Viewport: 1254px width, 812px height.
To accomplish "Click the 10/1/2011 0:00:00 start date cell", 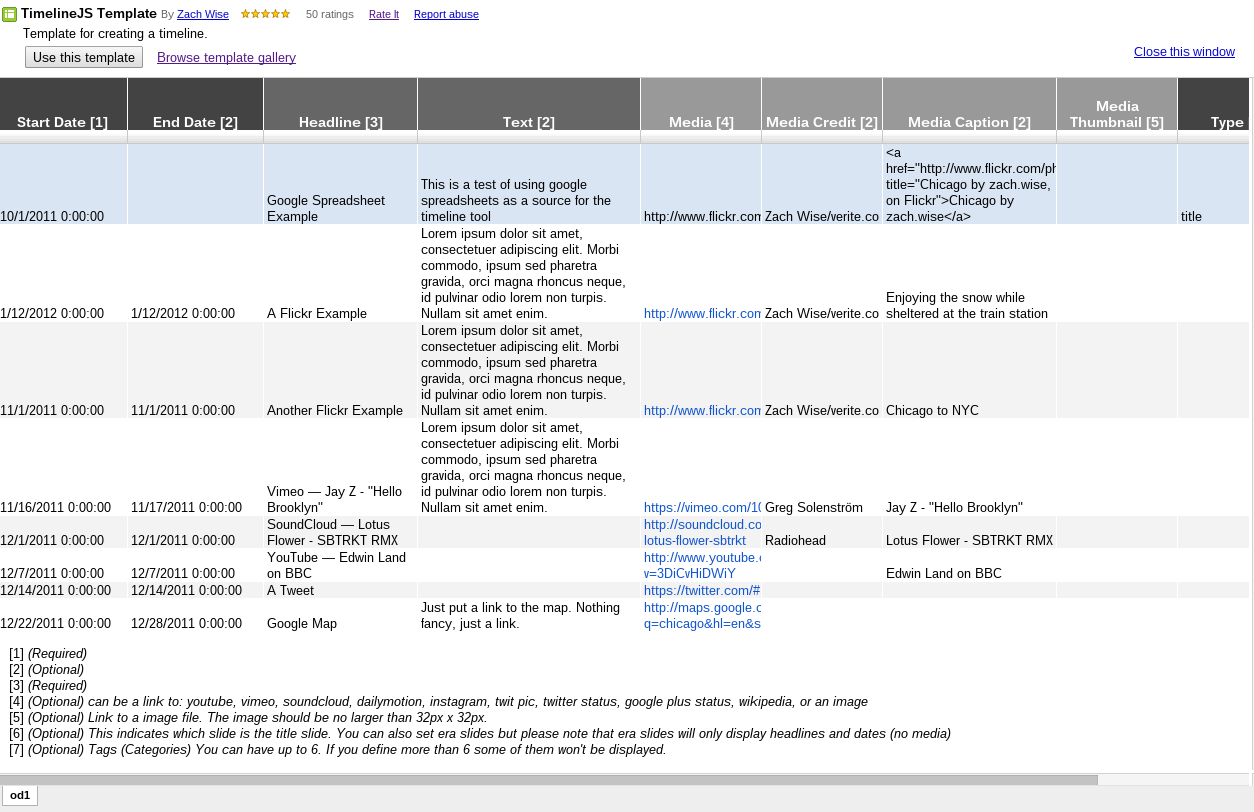I will pyautogui.click(x=63, y=184).
